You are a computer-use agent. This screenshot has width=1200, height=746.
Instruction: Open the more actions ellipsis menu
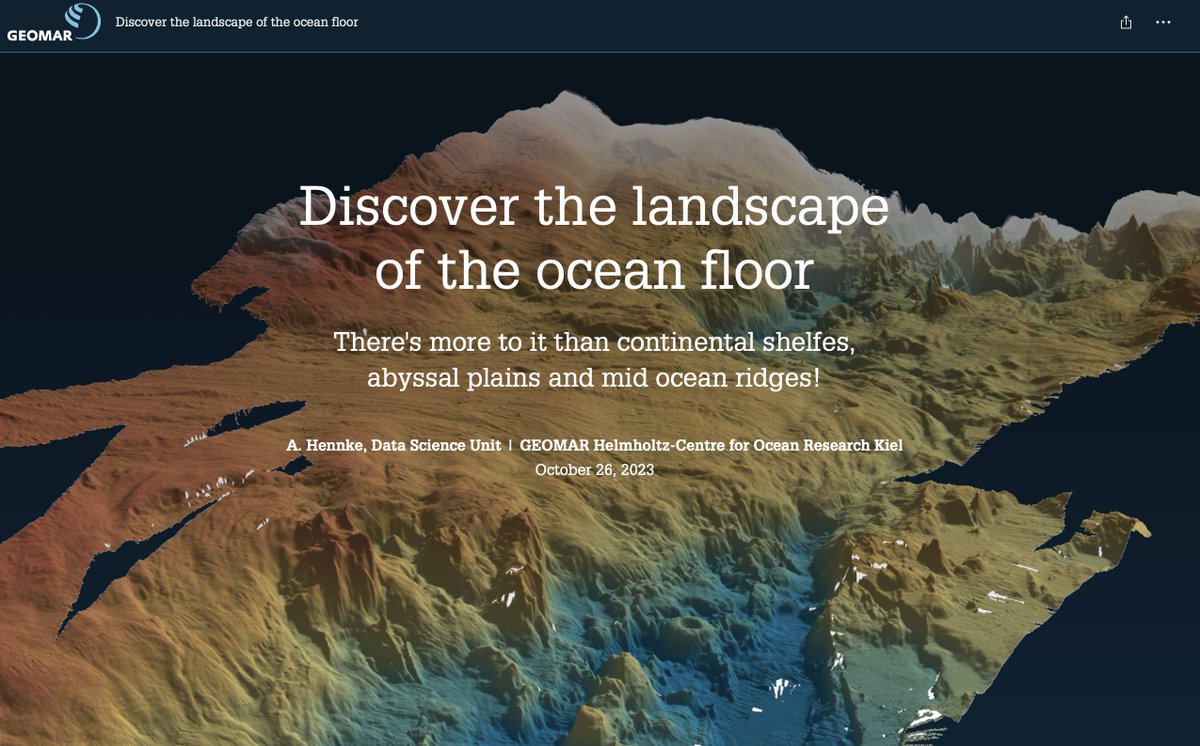1163,22
